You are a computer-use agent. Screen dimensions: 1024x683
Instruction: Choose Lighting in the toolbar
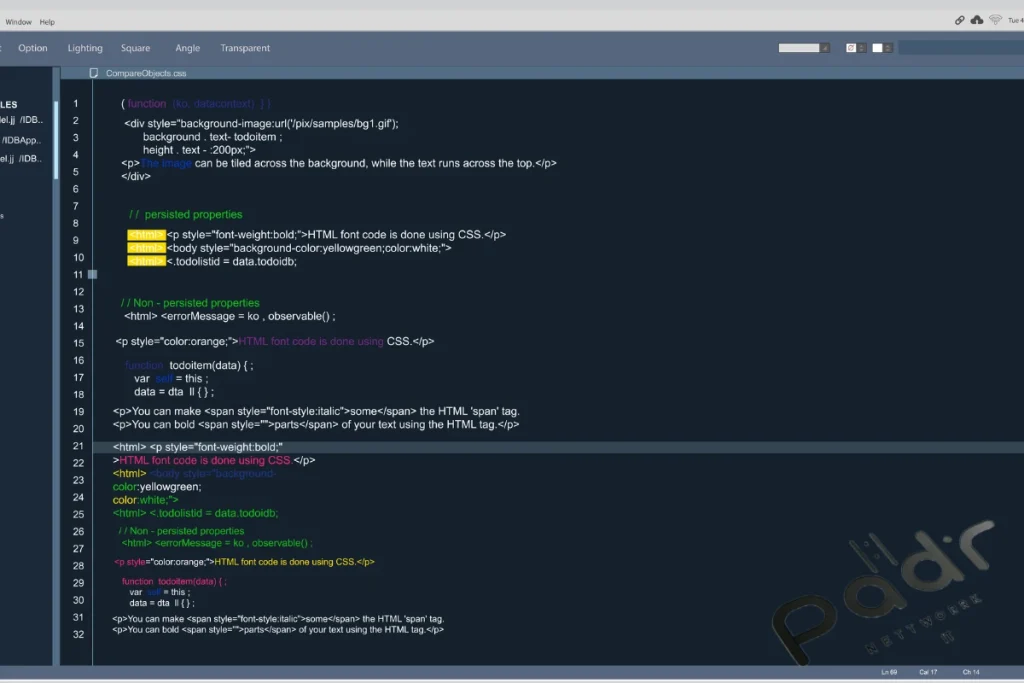coord(85,48)
